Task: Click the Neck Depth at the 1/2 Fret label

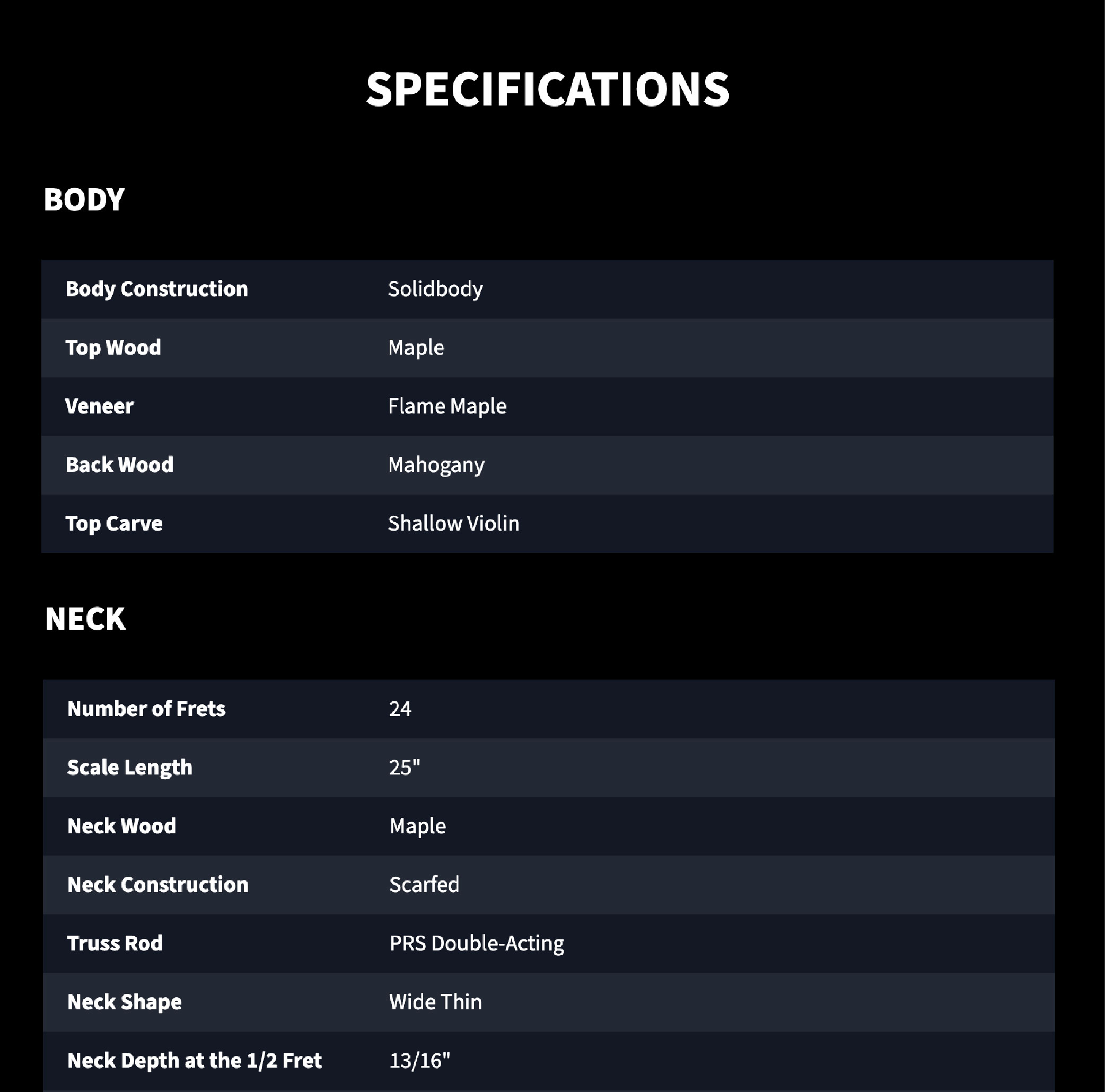Action: point(195,1061)
